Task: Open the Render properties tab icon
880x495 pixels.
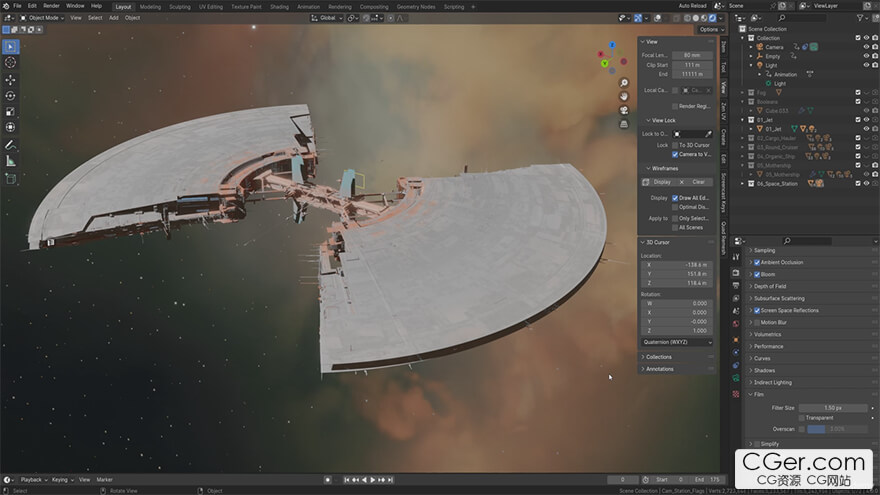Action: (736, 273)
